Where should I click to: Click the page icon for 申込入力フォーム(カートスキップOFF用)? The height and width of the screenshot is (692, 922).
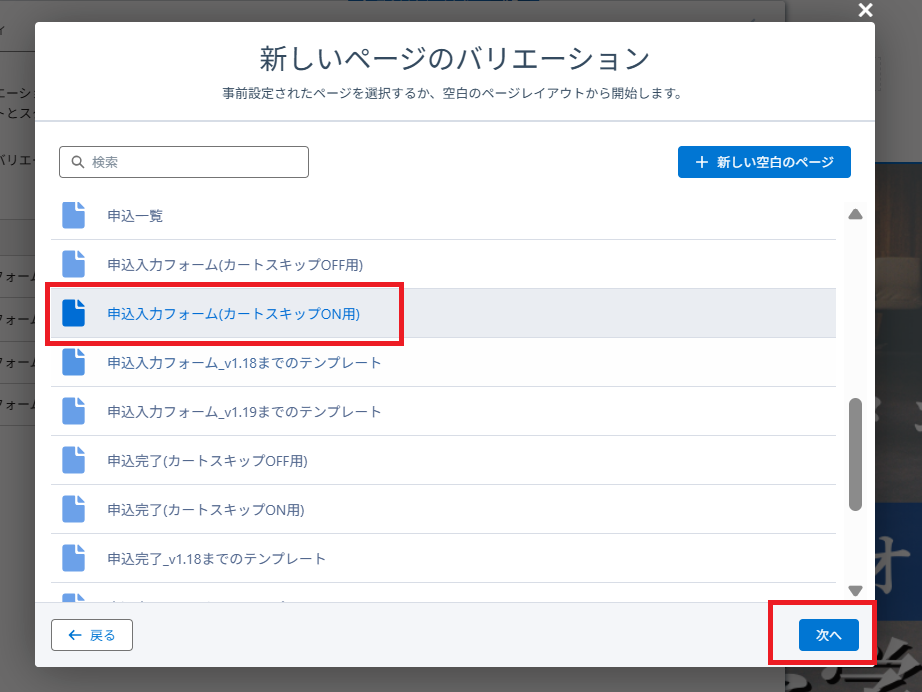pos(74,264)
